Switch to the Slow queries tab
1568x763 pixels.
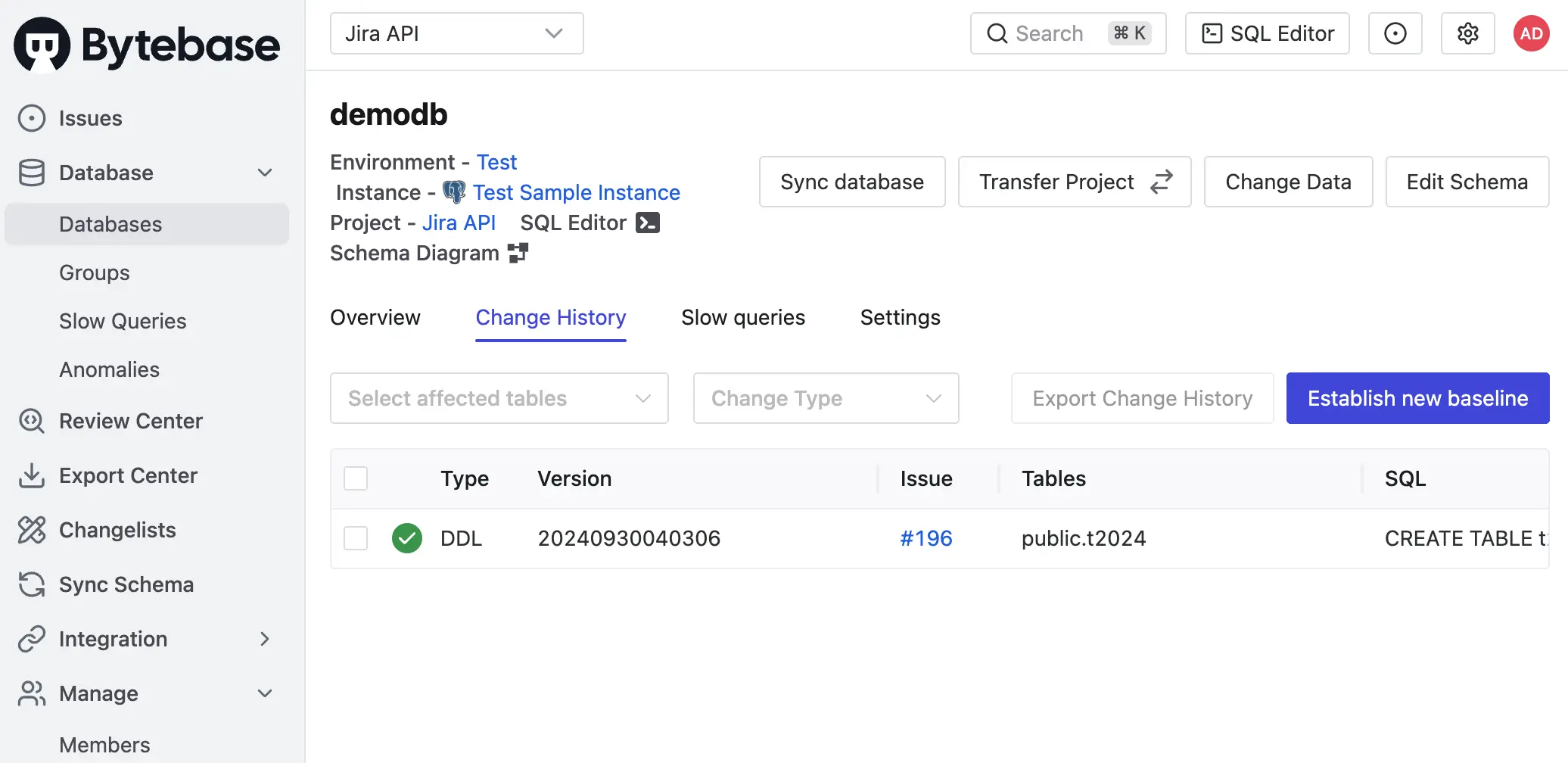[x=743, y=317]
